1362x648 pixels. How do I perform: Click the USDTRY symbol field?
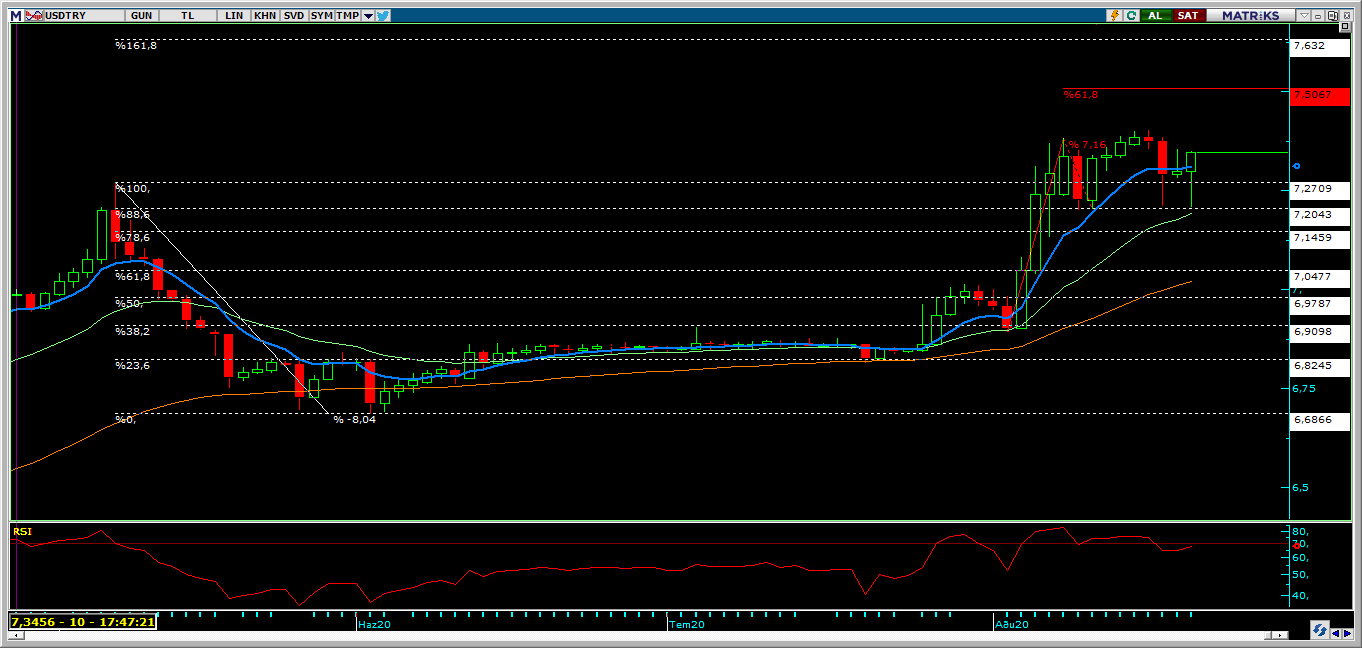pyautogui.click(x=84, y=16)
